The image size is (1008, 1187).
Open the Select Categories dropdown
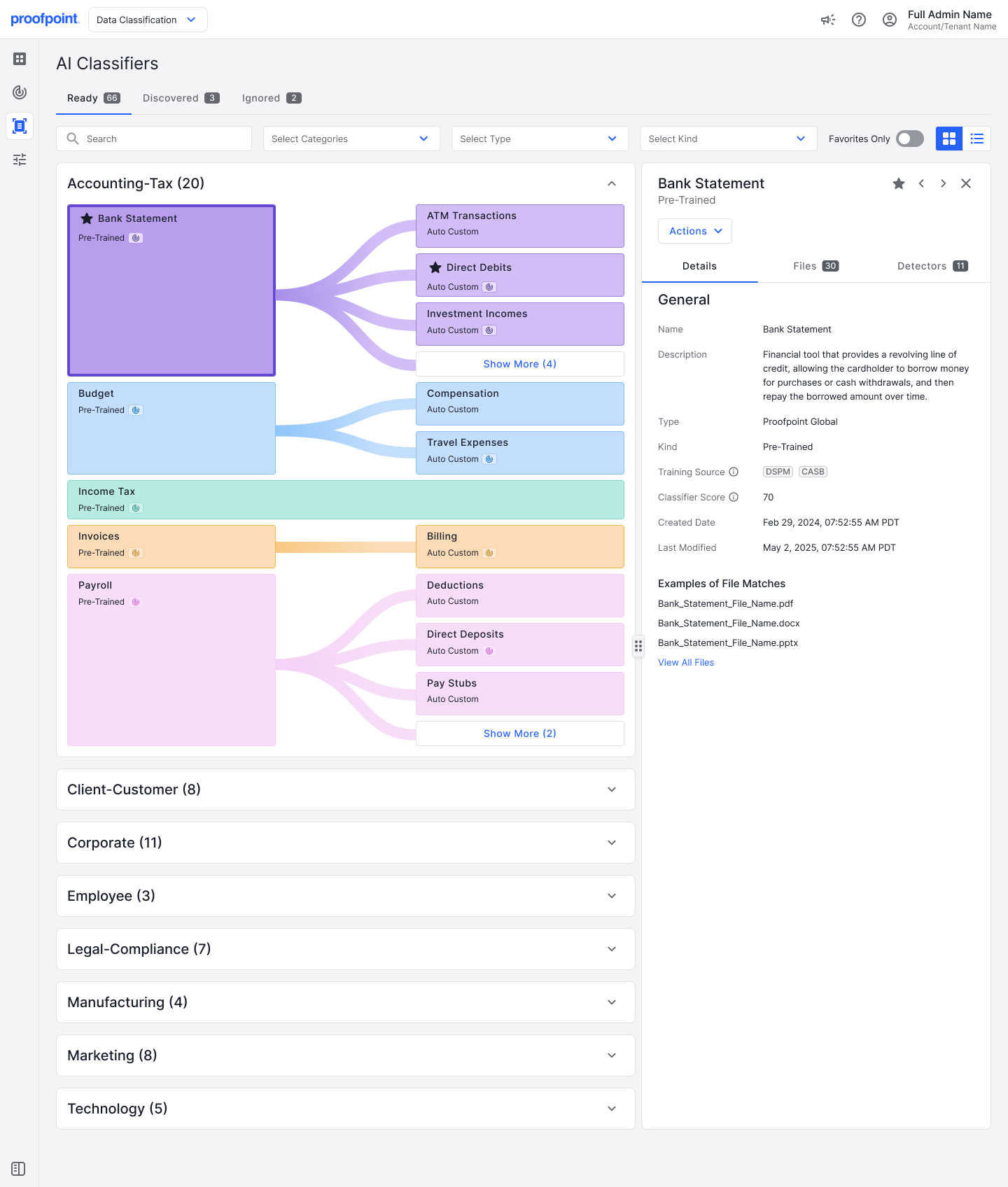(x=351, y=139)
